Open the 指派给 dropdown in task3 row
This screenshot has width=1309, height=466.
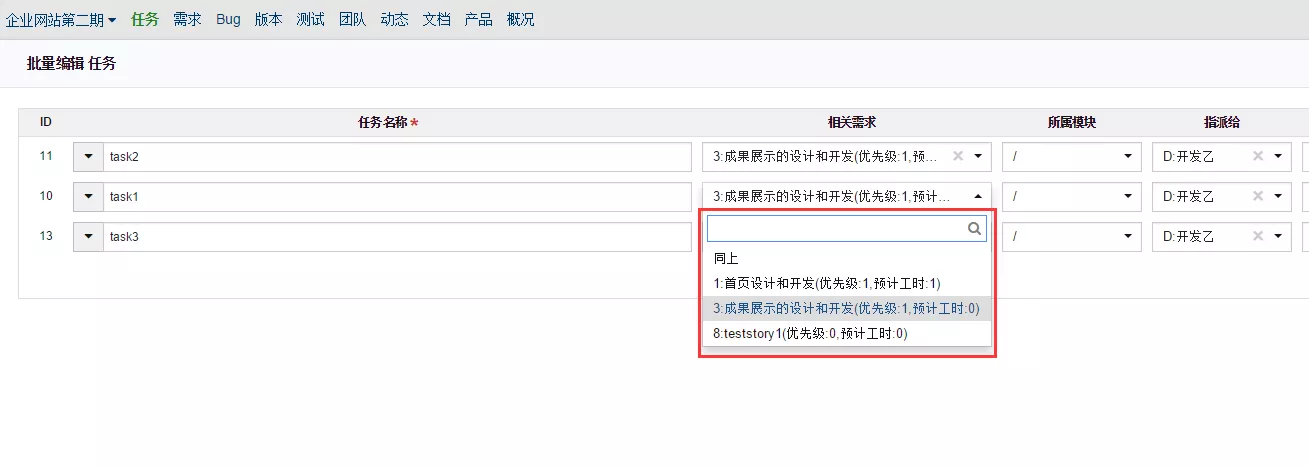1277,237
